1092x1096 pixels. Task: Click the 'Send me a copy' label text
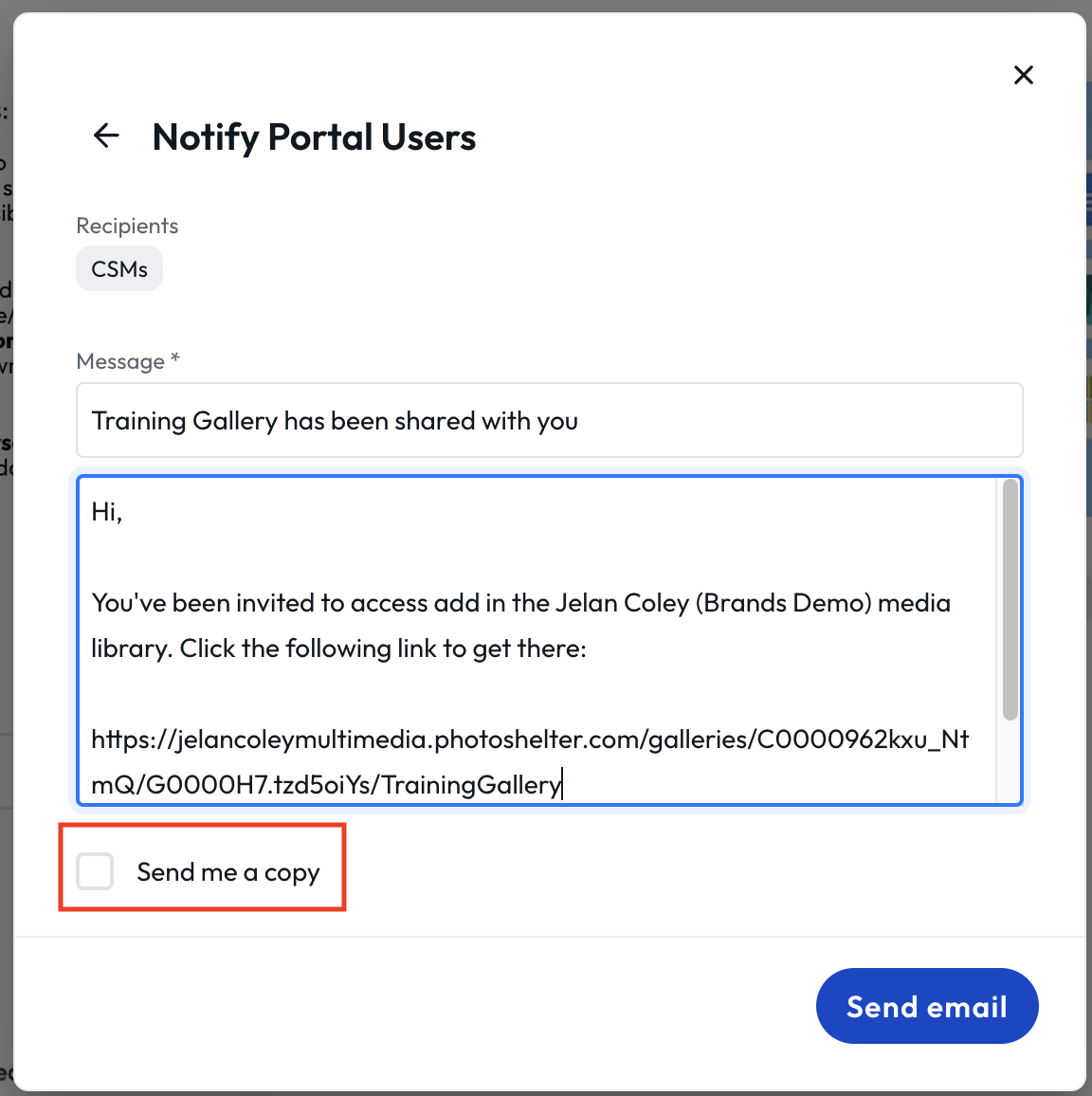[227, 872]
